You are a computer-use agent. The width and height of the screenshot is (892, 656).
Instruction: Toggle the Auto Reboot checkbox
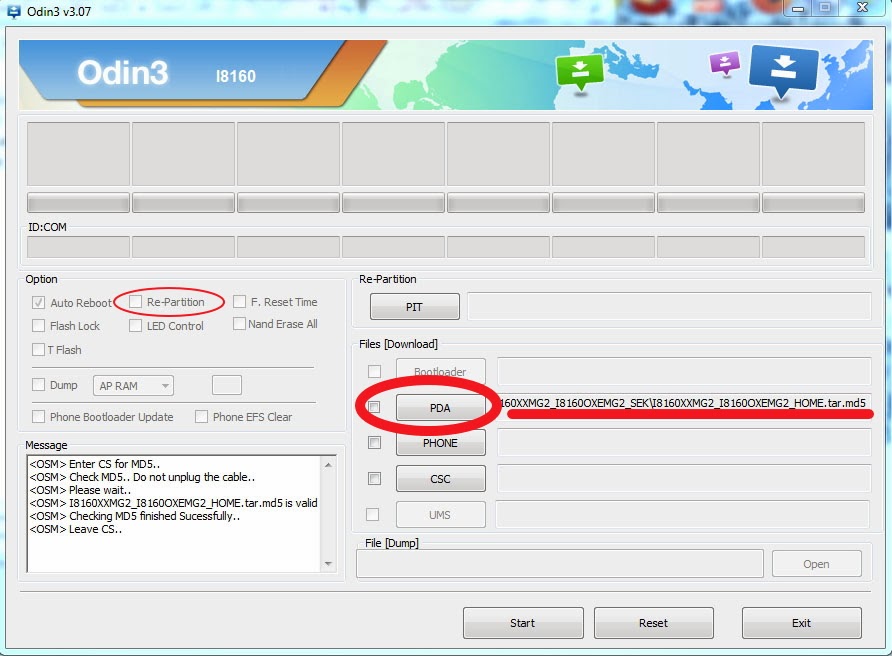point(38,303)
